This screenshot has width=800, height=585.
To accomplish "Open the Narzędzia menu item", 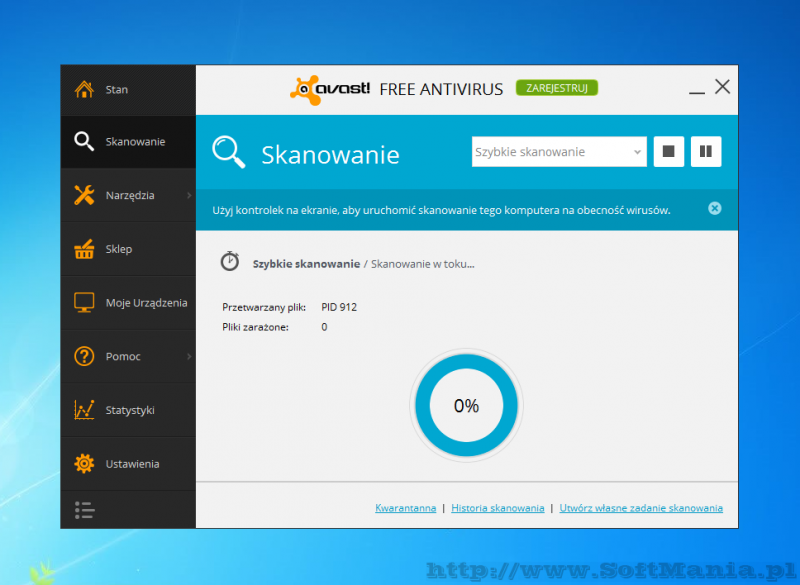I will pyautogui.click(x=128, y=195).
